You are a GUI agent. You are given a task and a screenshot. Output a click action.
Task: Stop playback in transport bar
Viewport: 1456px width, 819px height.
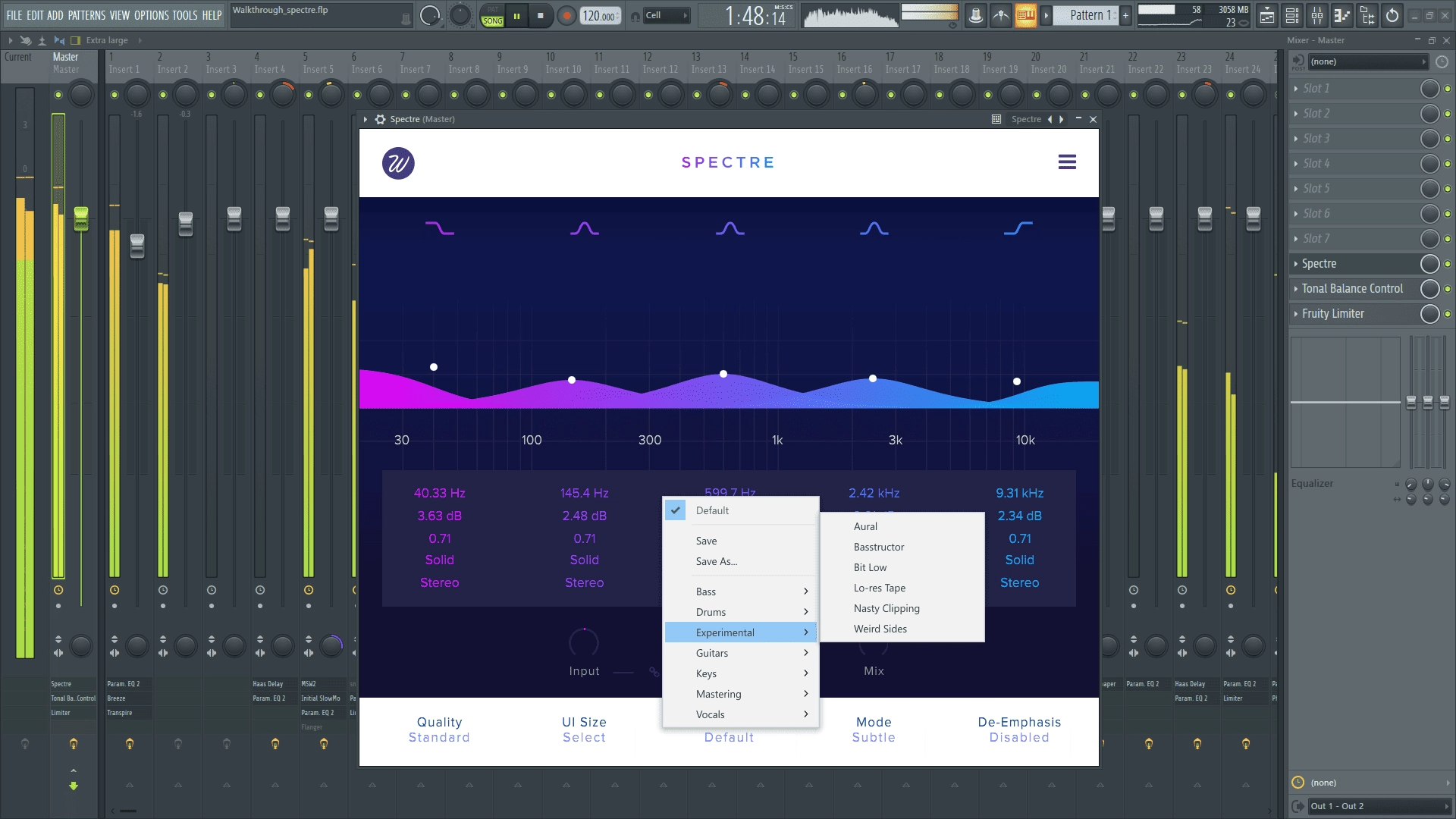[541, 15]
